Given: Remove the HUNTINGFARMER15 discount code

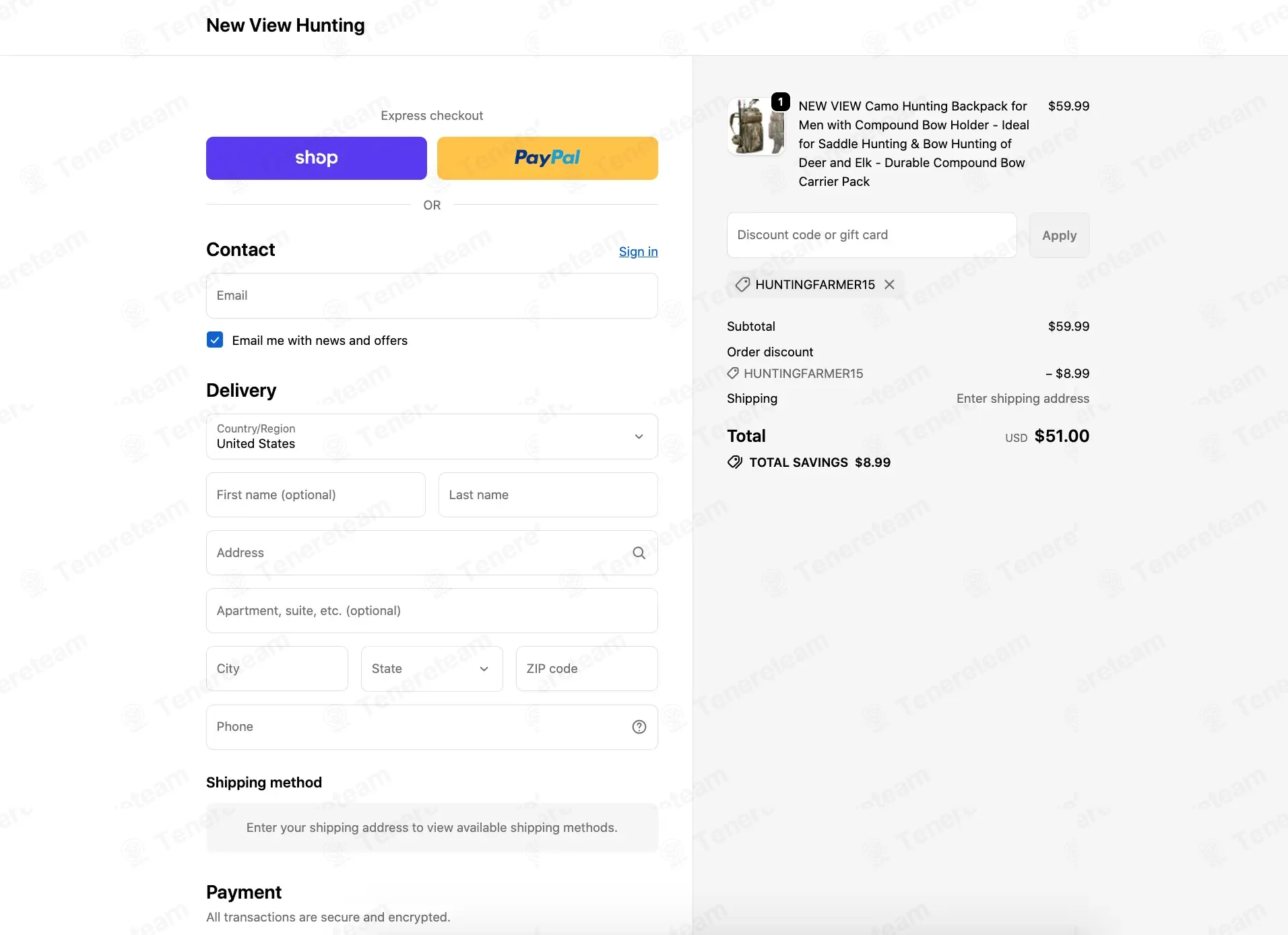Looking at the screenshot, I should pyautogui.click(x=889, y=285).
